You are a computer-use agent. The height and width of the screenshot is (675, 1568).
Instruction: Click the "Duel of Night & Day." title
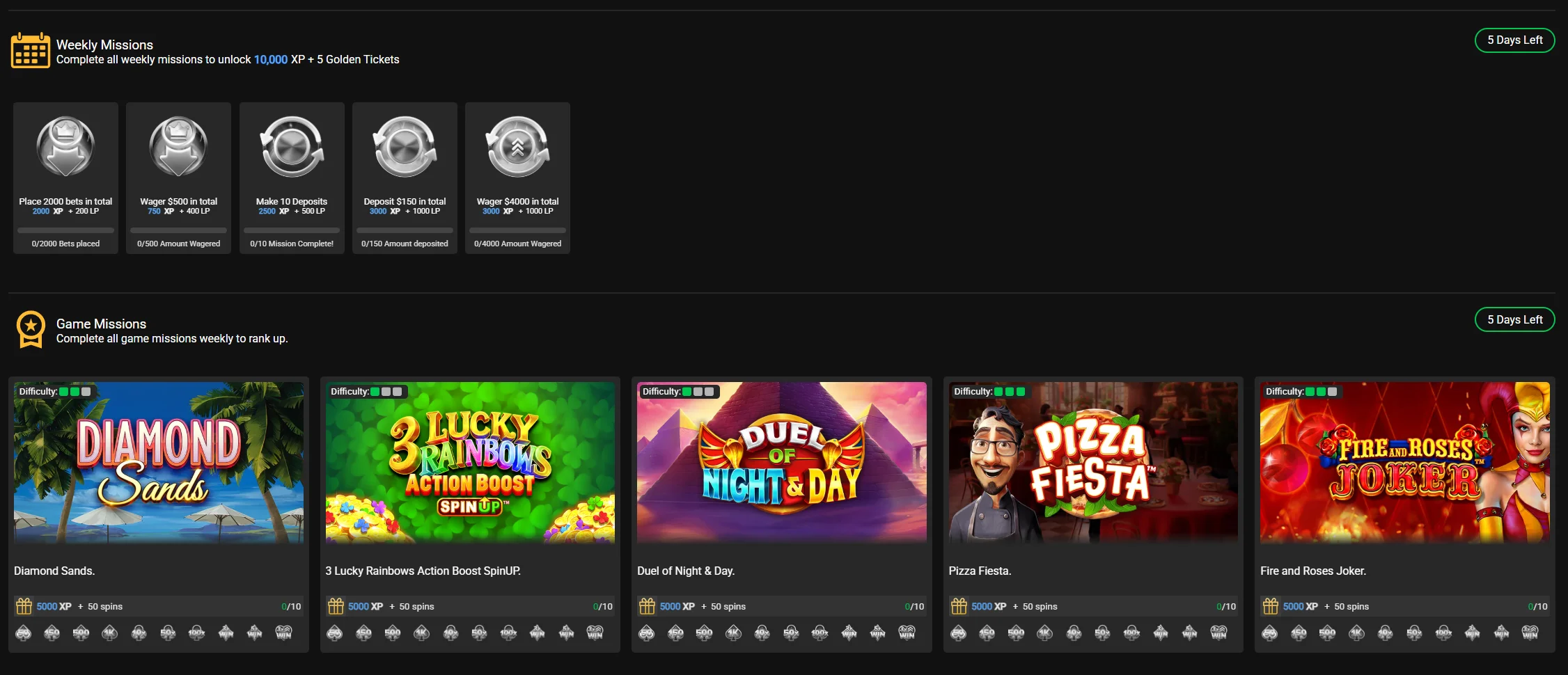[686, 571]
